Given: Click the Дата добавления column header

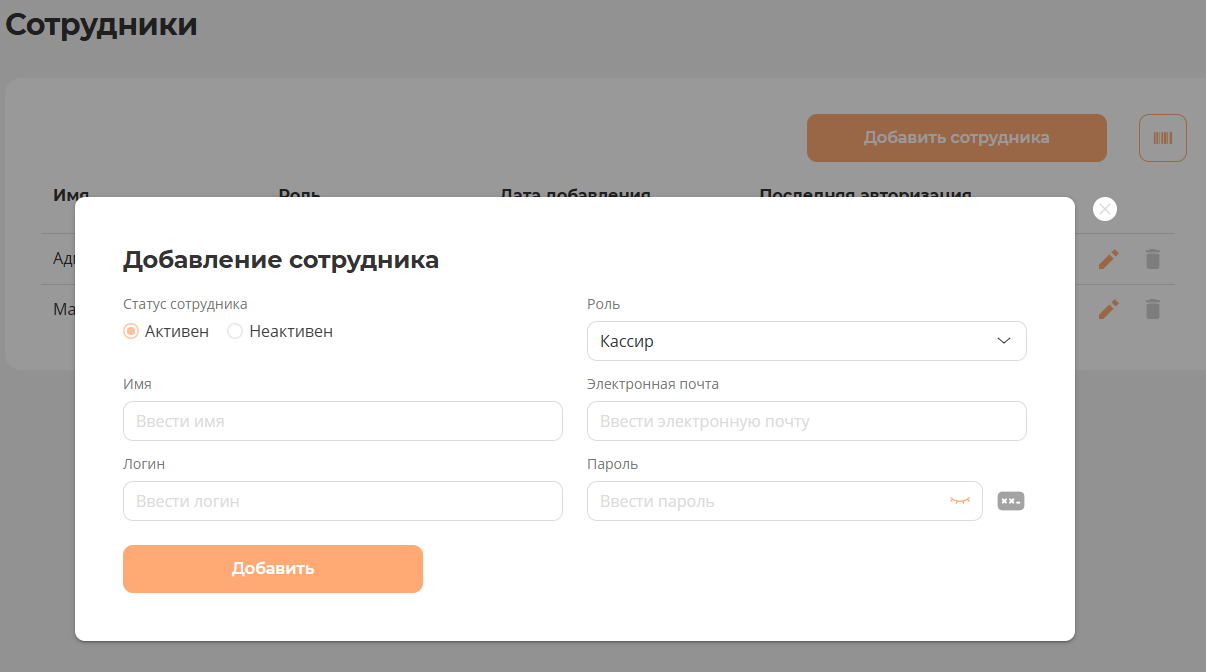Looking at the screenshot, I should point(575,192).
